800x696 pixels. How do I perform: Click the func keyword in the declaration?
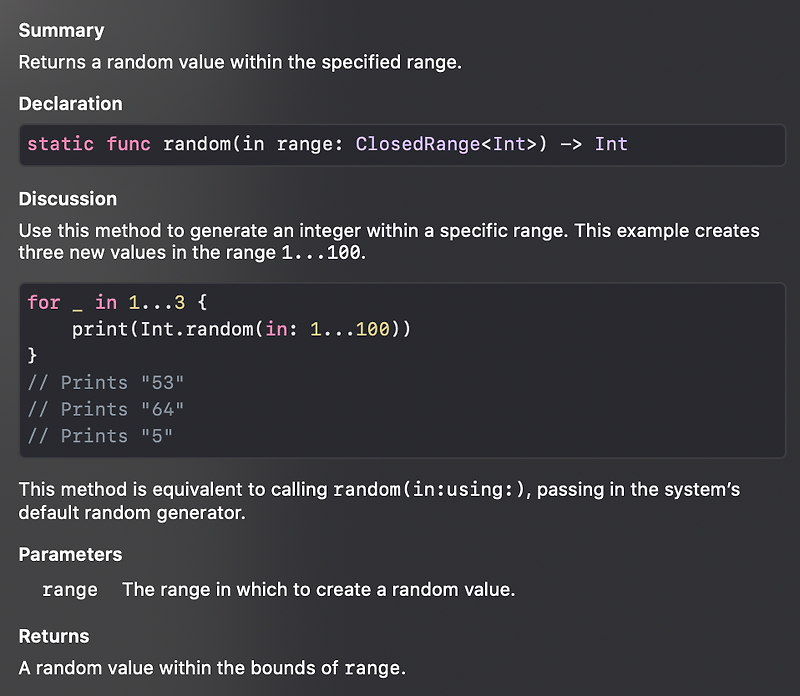pyautogui.click(x=129, y=144)
